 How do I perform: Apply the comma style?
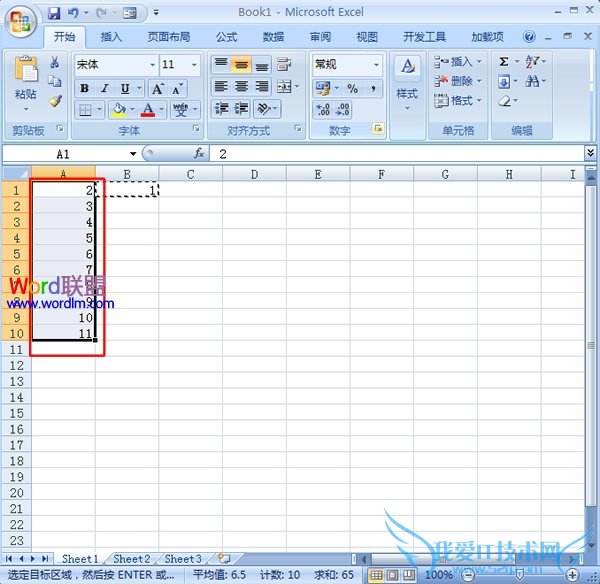pyautogui.click(x=373, y=89)
